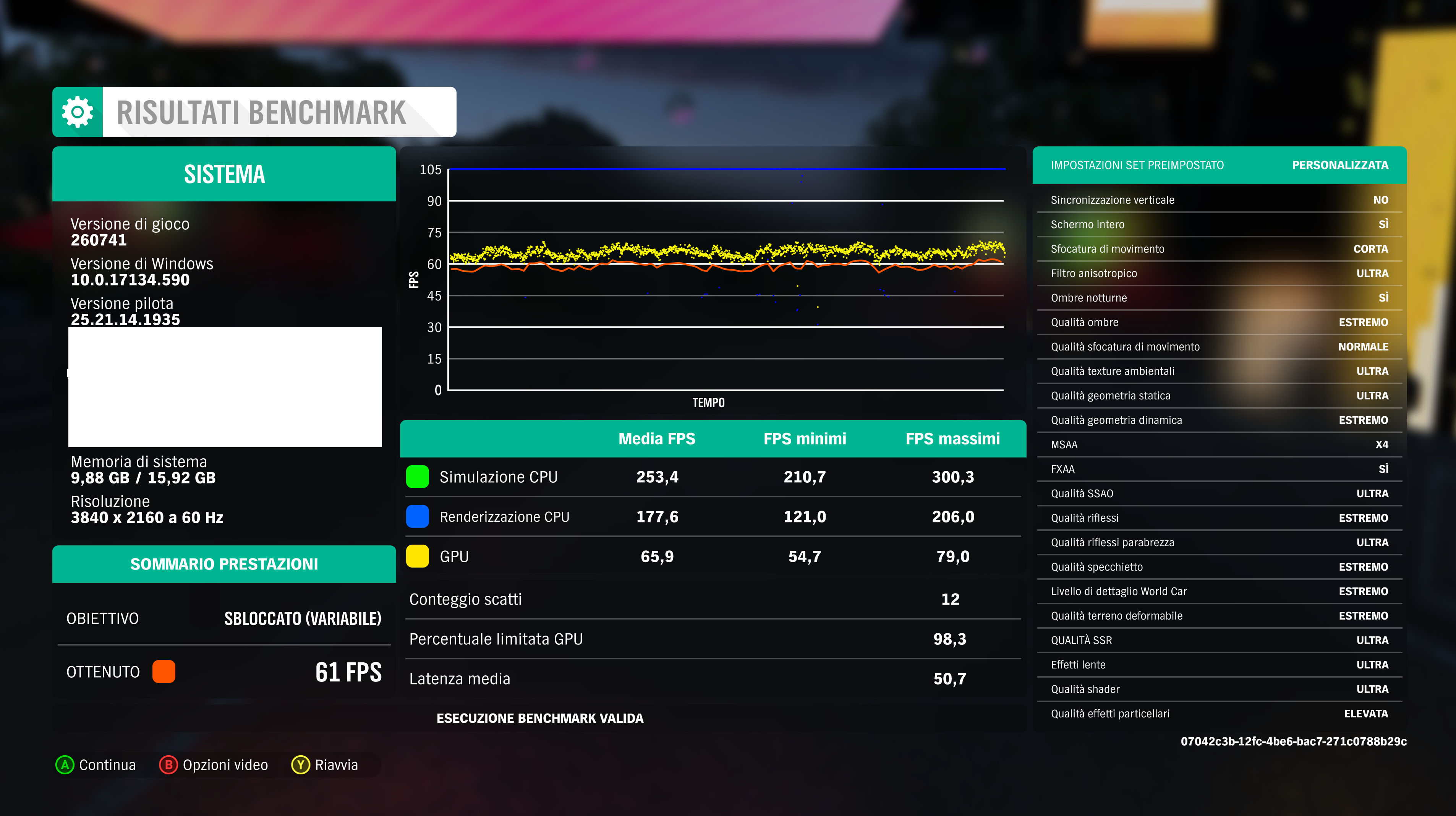The height and width of the screenshot is (816, 1456).
Task: Select the Livello di dettaglio World Car row
Action: tap(1220, 592)
